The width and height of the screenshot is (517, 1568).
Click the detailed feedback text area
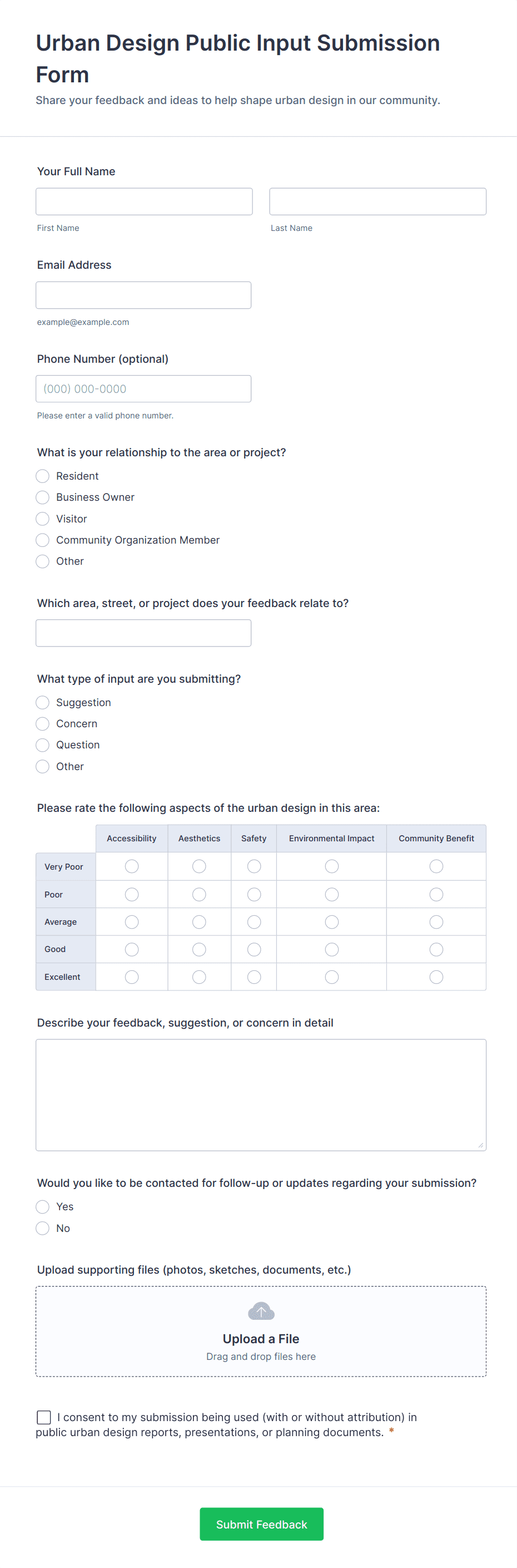(x=261, y=1094)
